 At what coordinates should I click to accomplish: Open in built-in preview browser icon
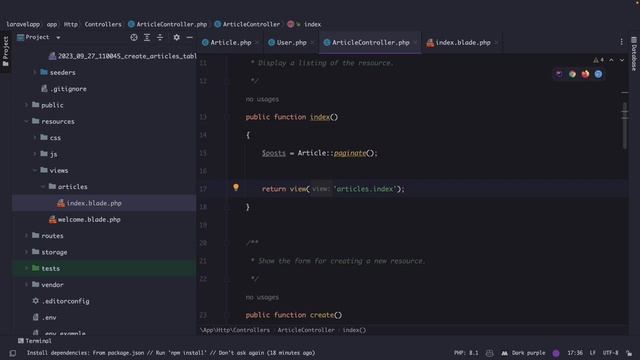pyautogui.click(x=559, y=74)
